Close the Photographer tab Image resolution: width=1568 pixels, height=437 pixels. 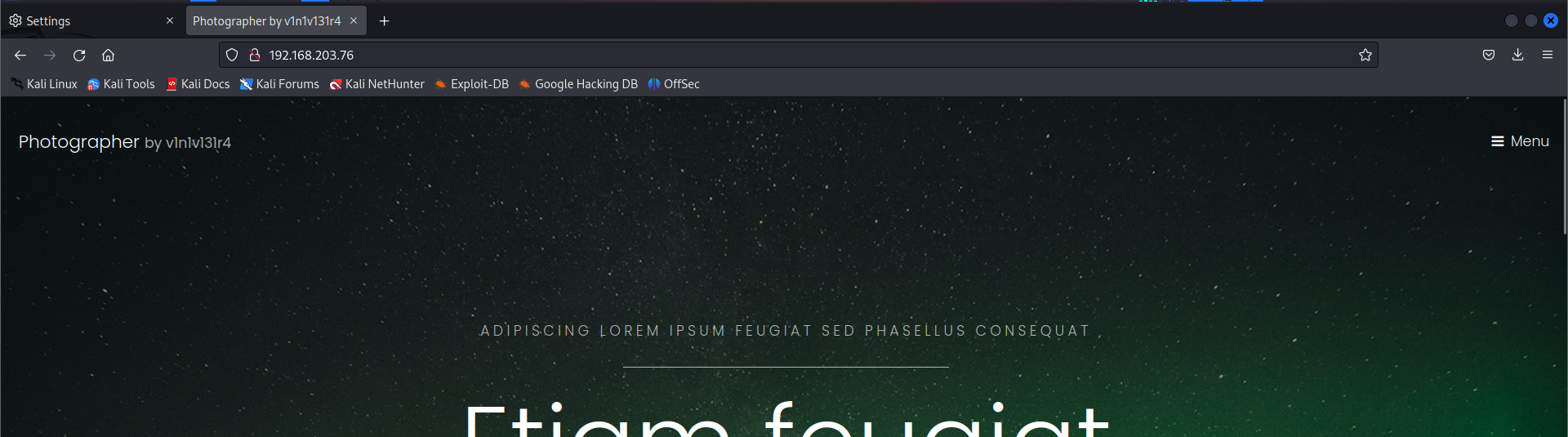[354, 21]
